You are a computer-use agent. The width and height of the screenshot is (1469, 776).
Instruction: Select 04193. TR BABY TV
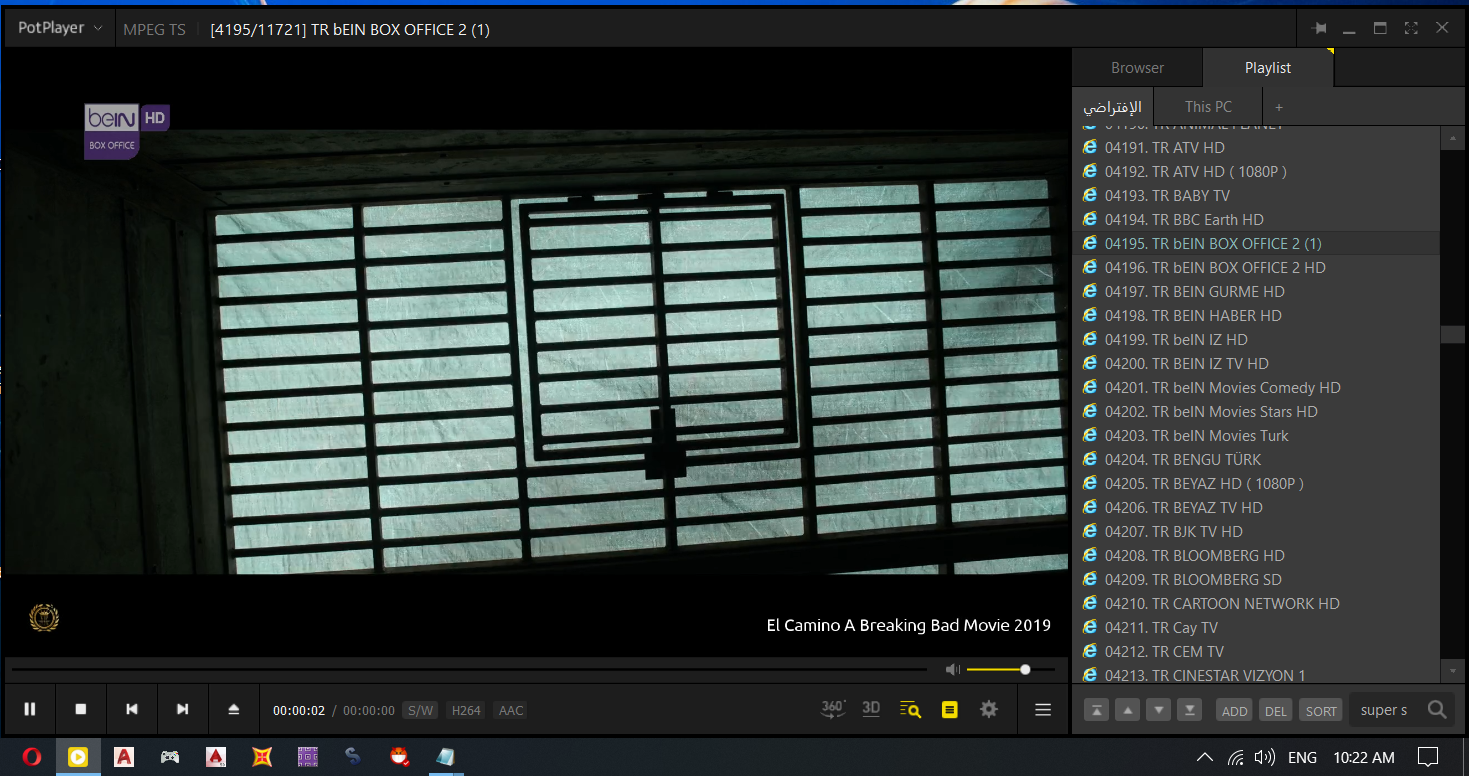(x=1256, y=195)
